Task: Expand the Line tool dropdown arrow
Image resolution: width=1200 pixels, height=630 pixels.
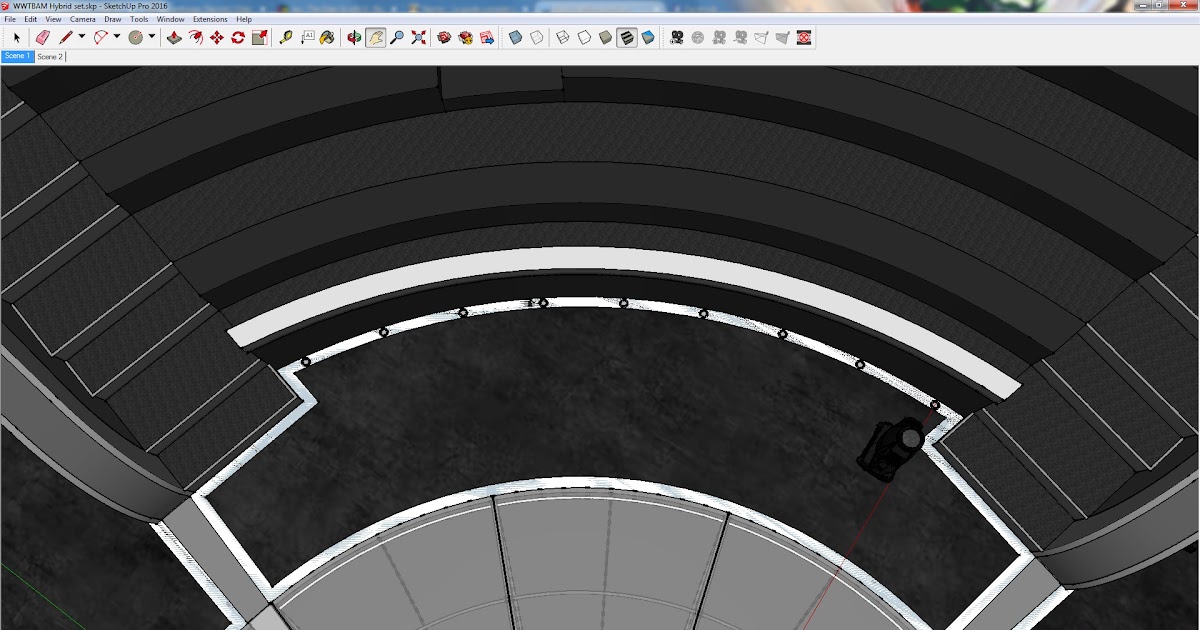Action: [82, 36]
